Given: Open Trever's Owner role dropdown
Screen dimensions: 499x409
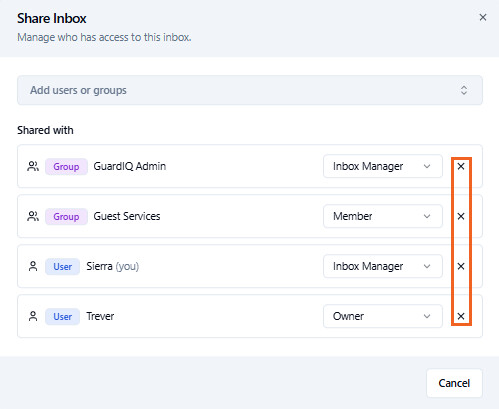Looking at the screenshot, I should coord(383,316).
